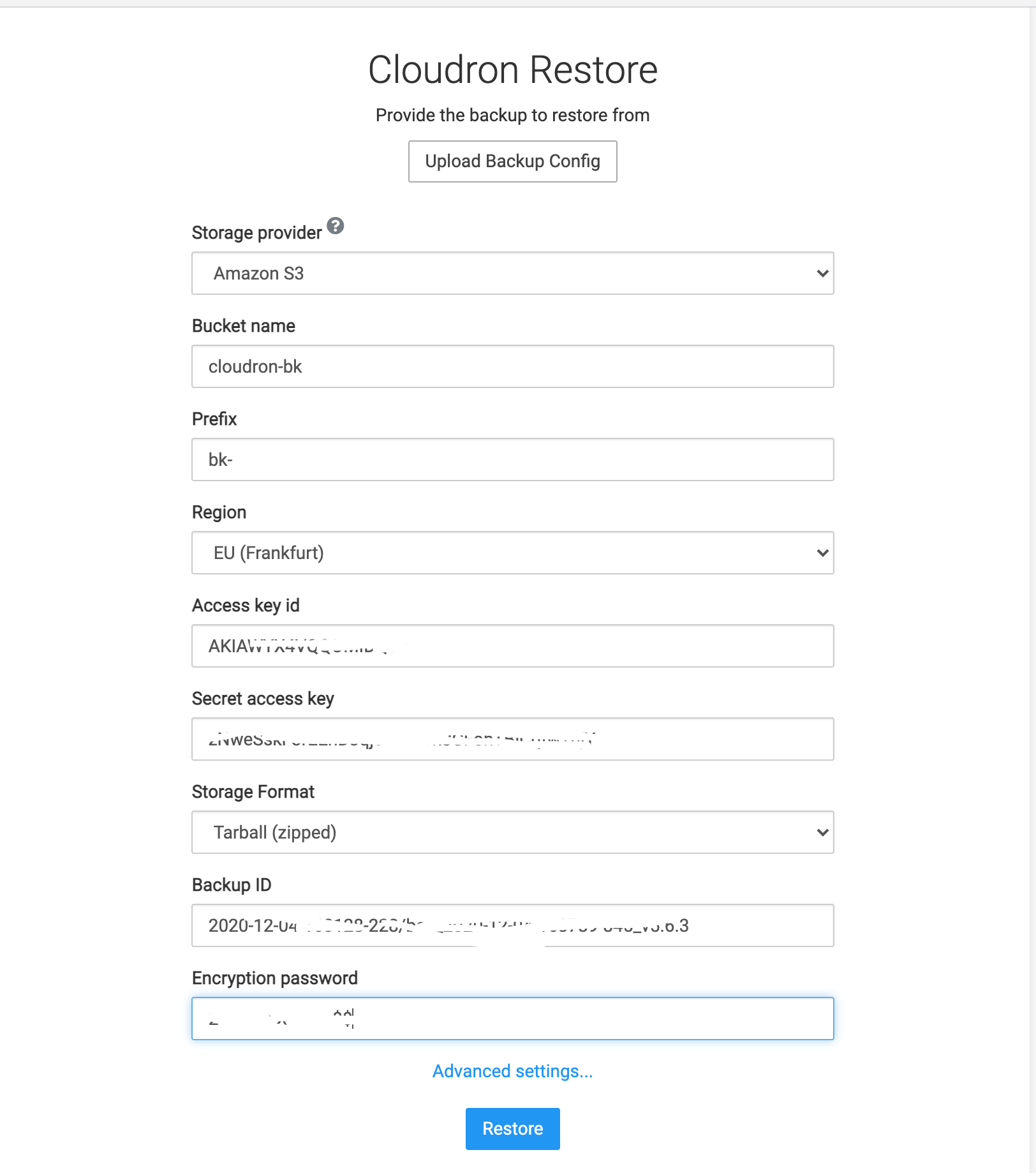Click the Backup ID label

pyautogui.click(x=232, y=885)
